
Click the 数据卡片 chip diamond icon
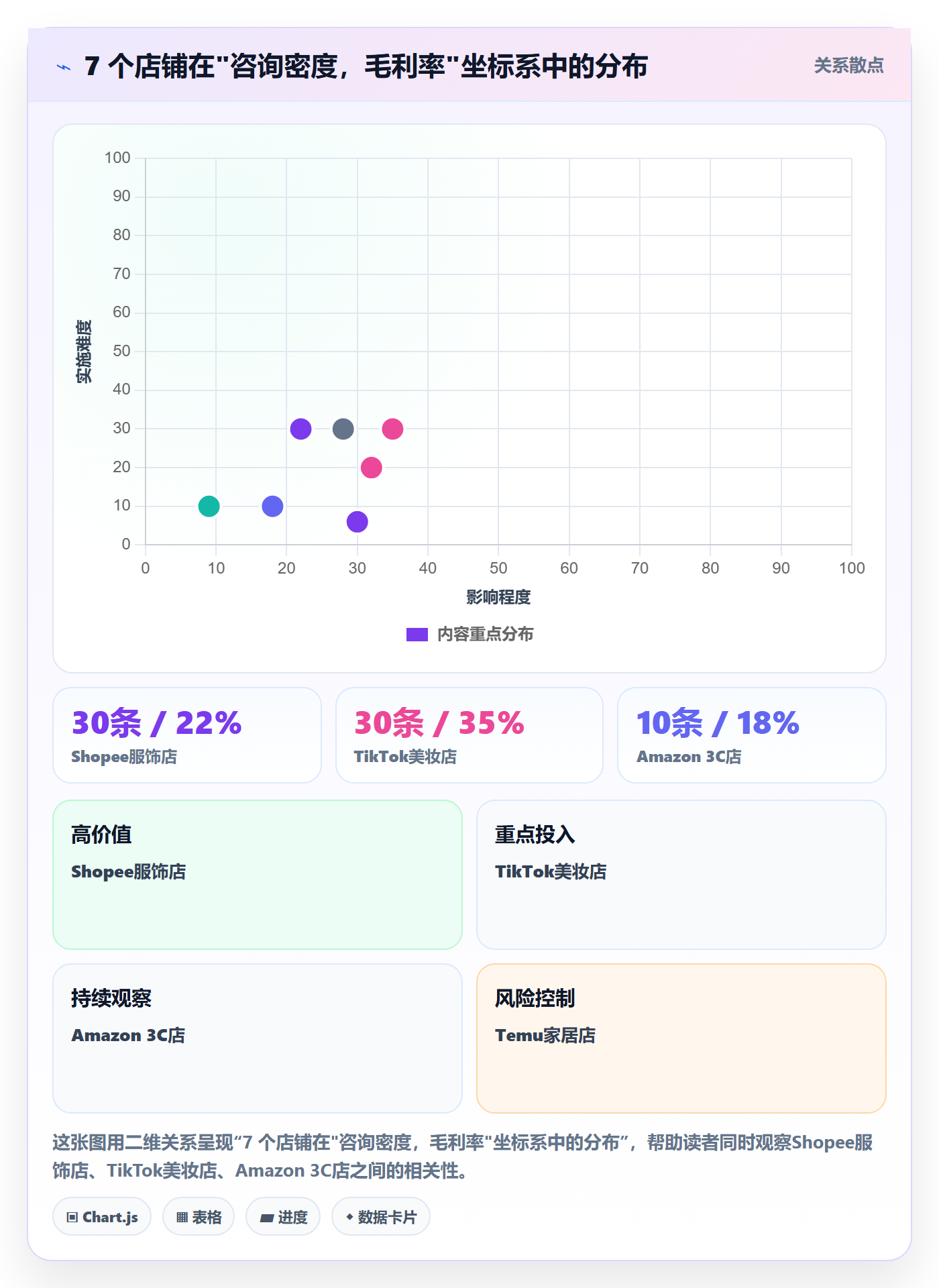[x=349, y=1217]
